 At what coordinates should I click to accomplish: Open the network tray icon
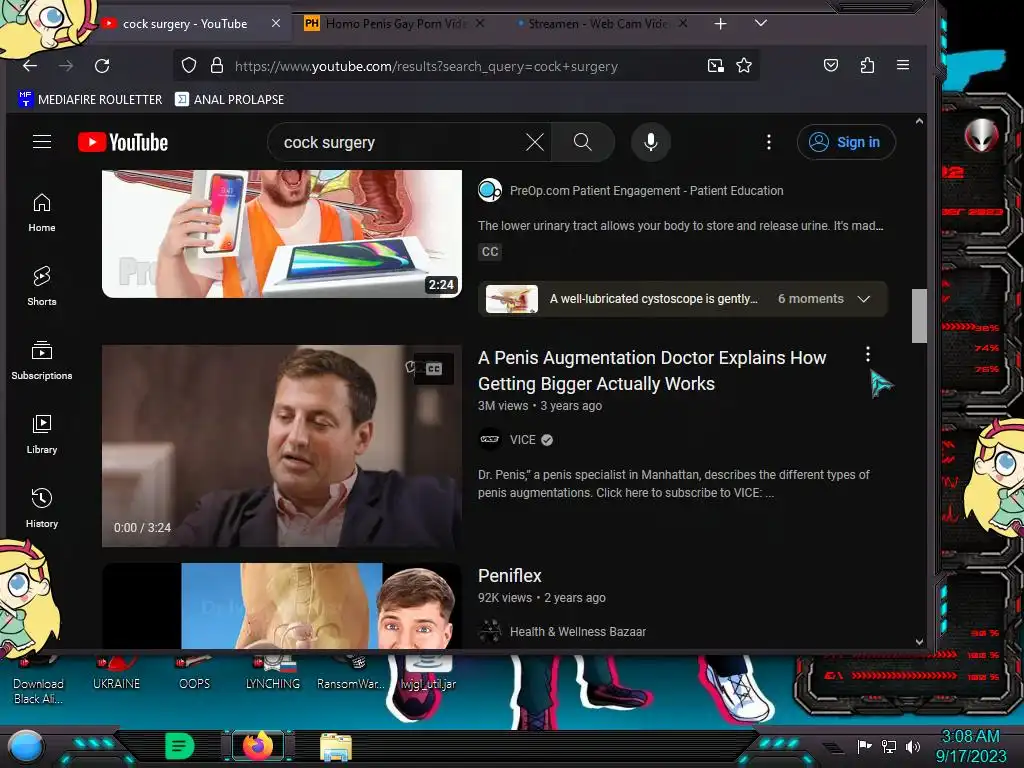(x=889, y=746)
